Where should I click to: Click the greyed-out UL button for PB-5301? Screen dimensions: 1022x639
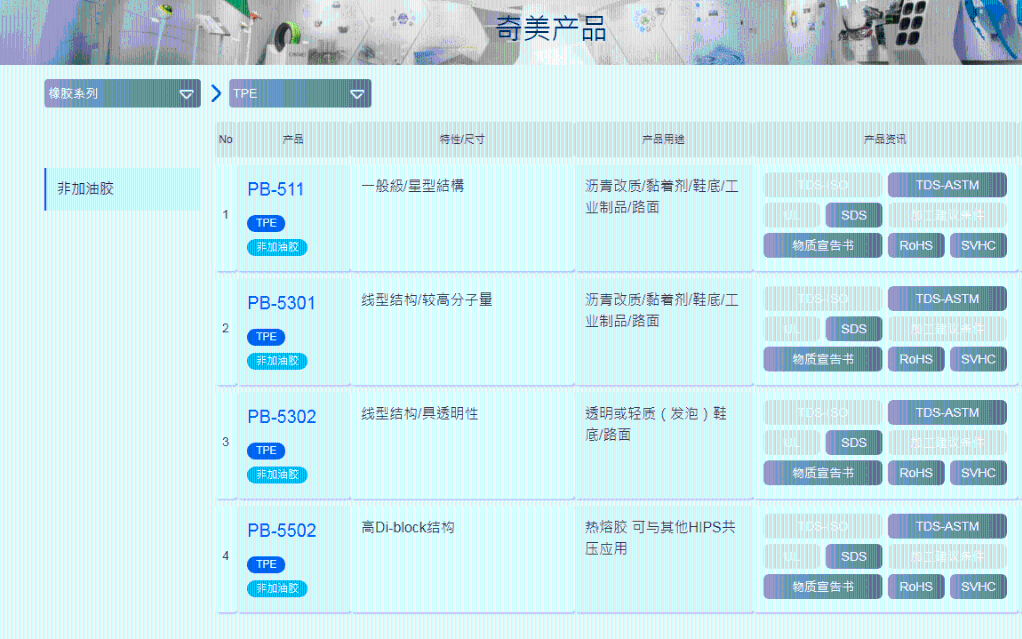[791, 329]
